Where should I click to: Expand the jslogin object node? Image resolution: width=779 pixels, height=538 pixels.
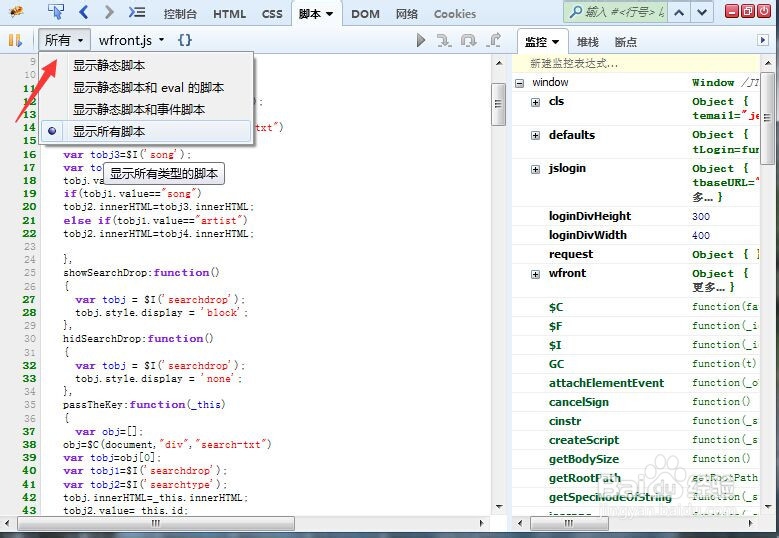point(536,169)
